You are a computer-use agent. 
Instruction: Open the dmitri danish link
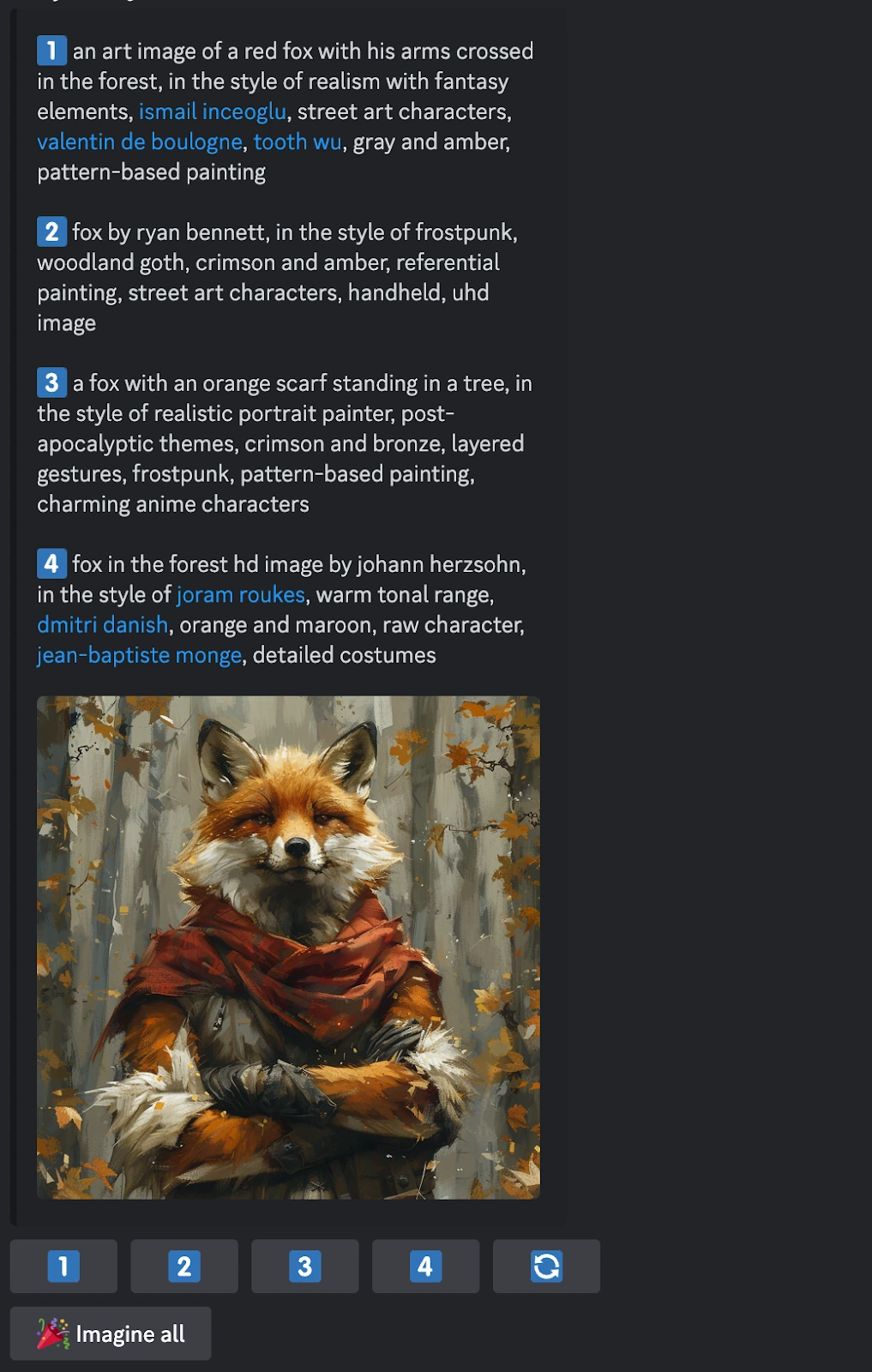pyautogui.click(x=103, y=624)
